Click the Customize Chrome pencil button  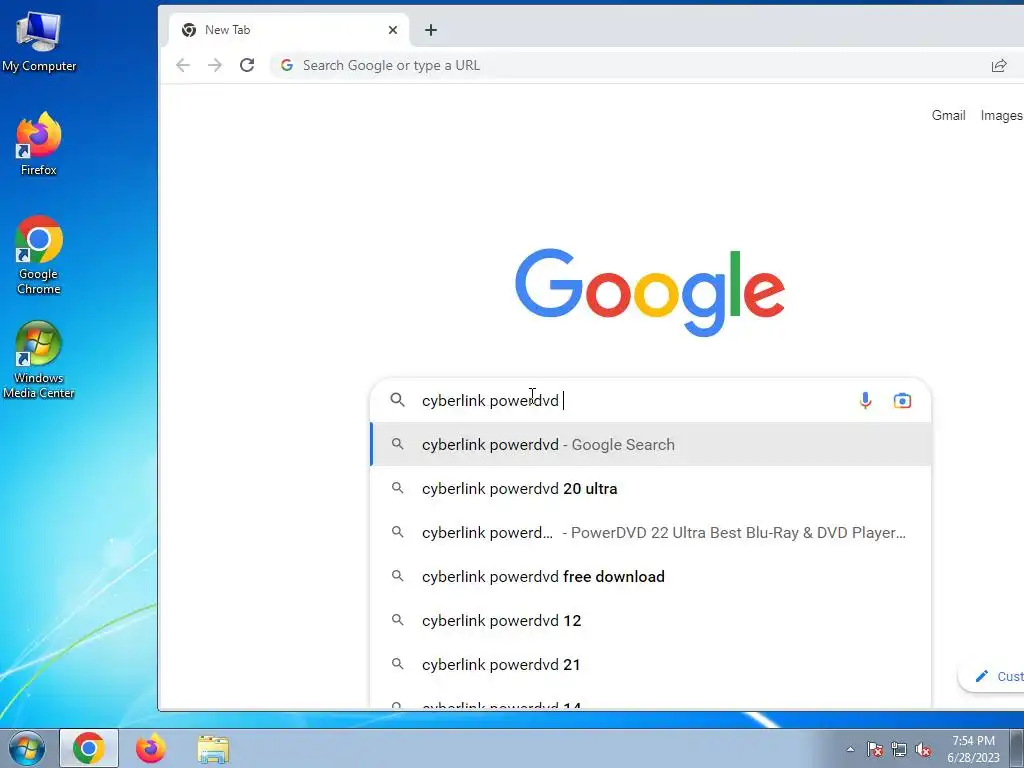[x=991, y=677]
